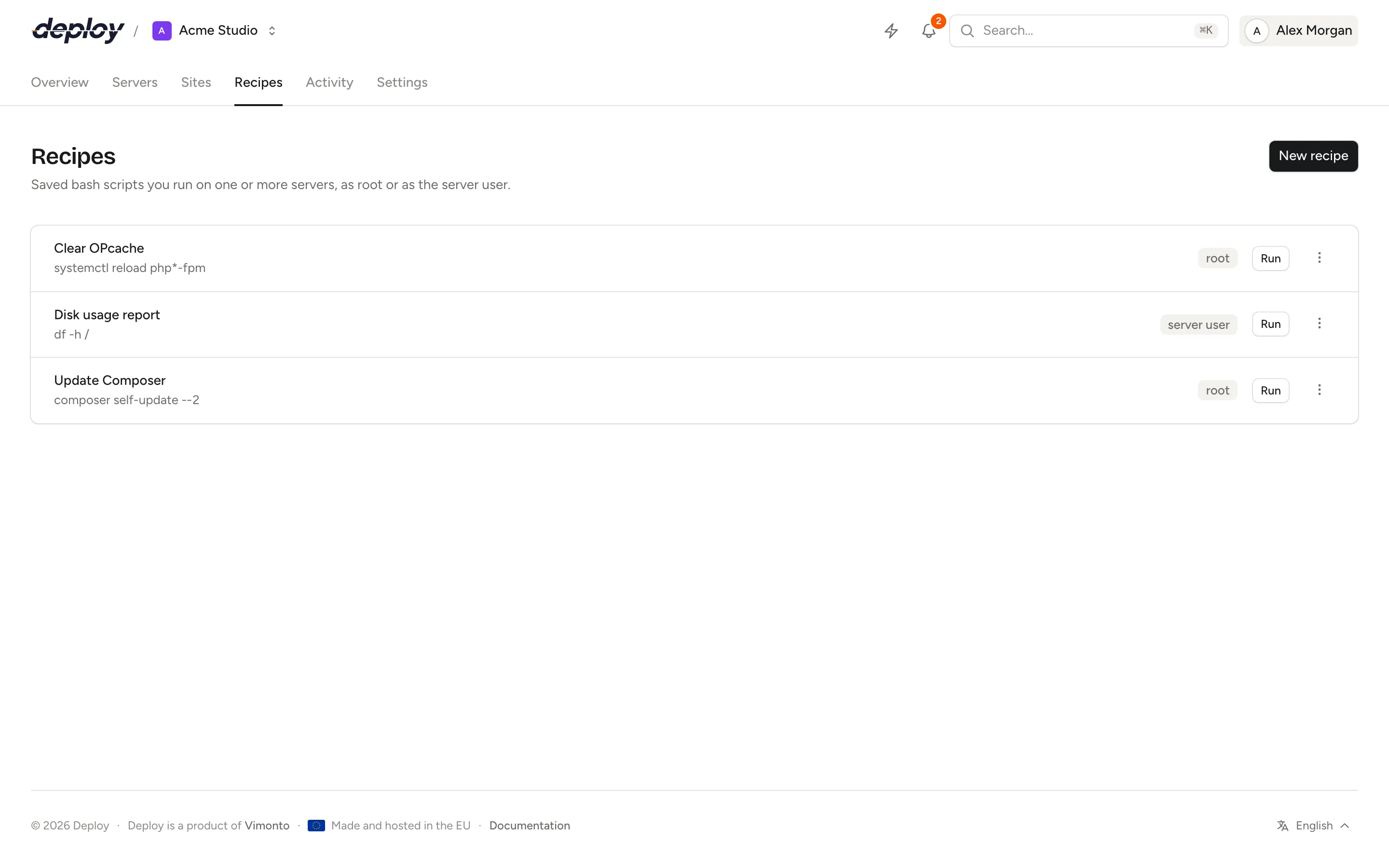Open the Disk usage report three-dot menu
This screenshot has height=868, width=1389.
pyautogui.click(x=1319, y=324)
